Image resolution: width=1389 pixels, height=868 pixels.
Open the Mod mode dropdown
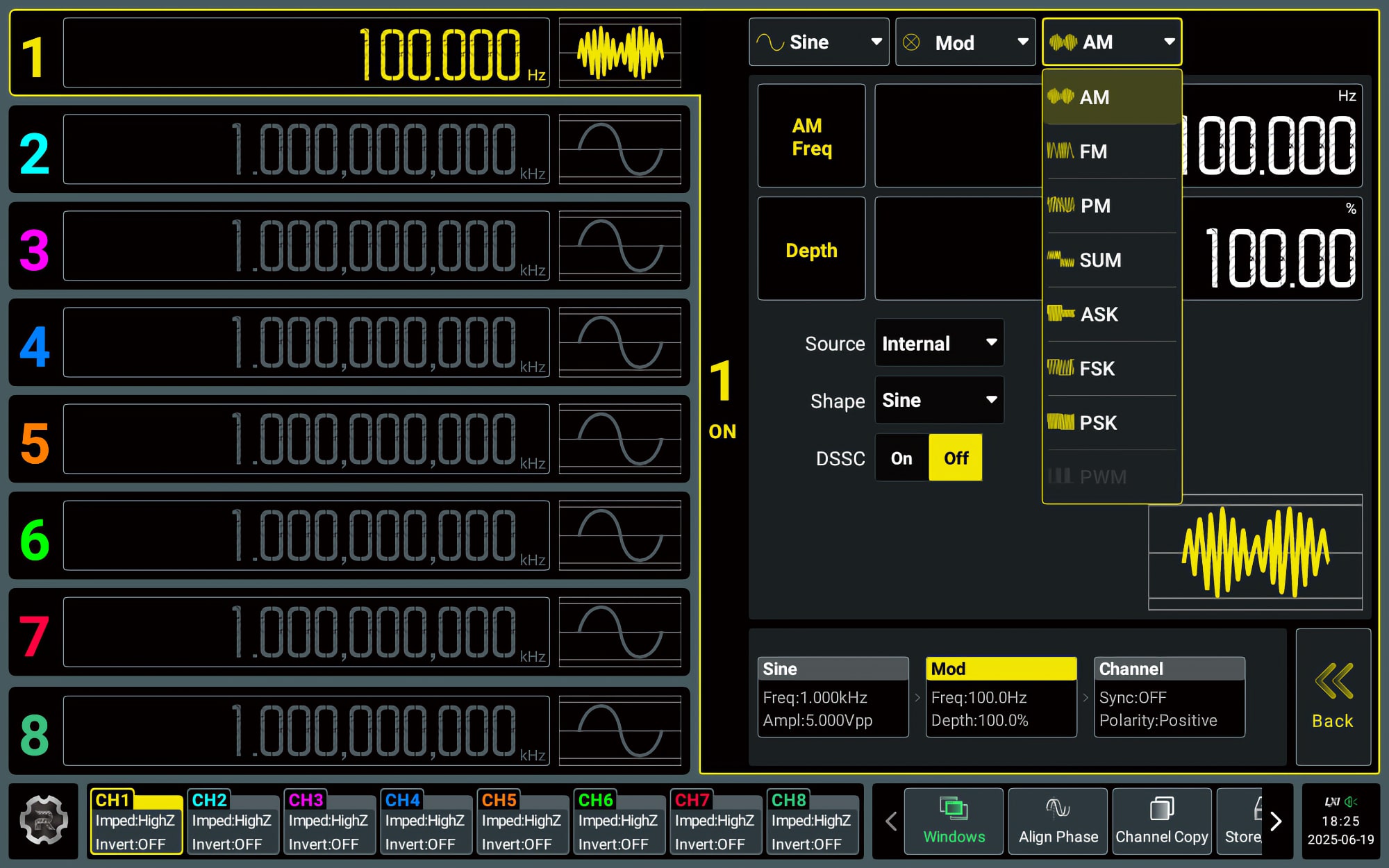click(x=965, y=42)
